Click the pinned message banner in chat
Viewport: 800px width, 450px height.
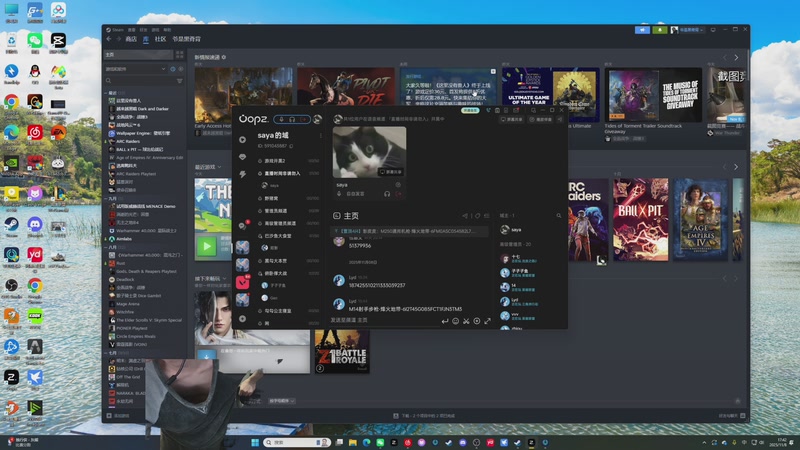coord(410,231)
